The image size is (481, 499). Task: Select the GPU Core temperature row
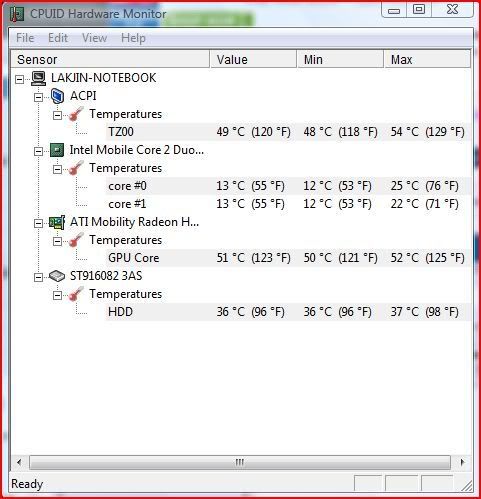(288, 258)
